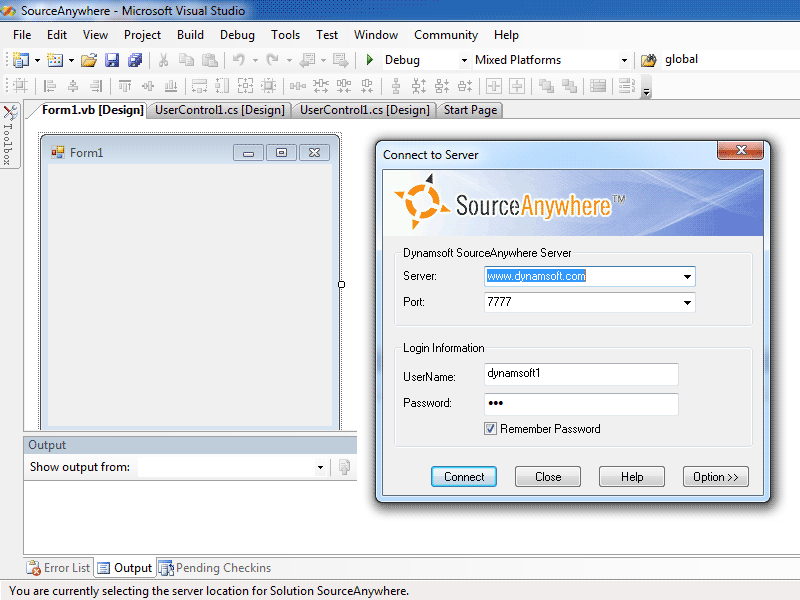Select the Undo icon
800x600 pixels.
point(237,59)
